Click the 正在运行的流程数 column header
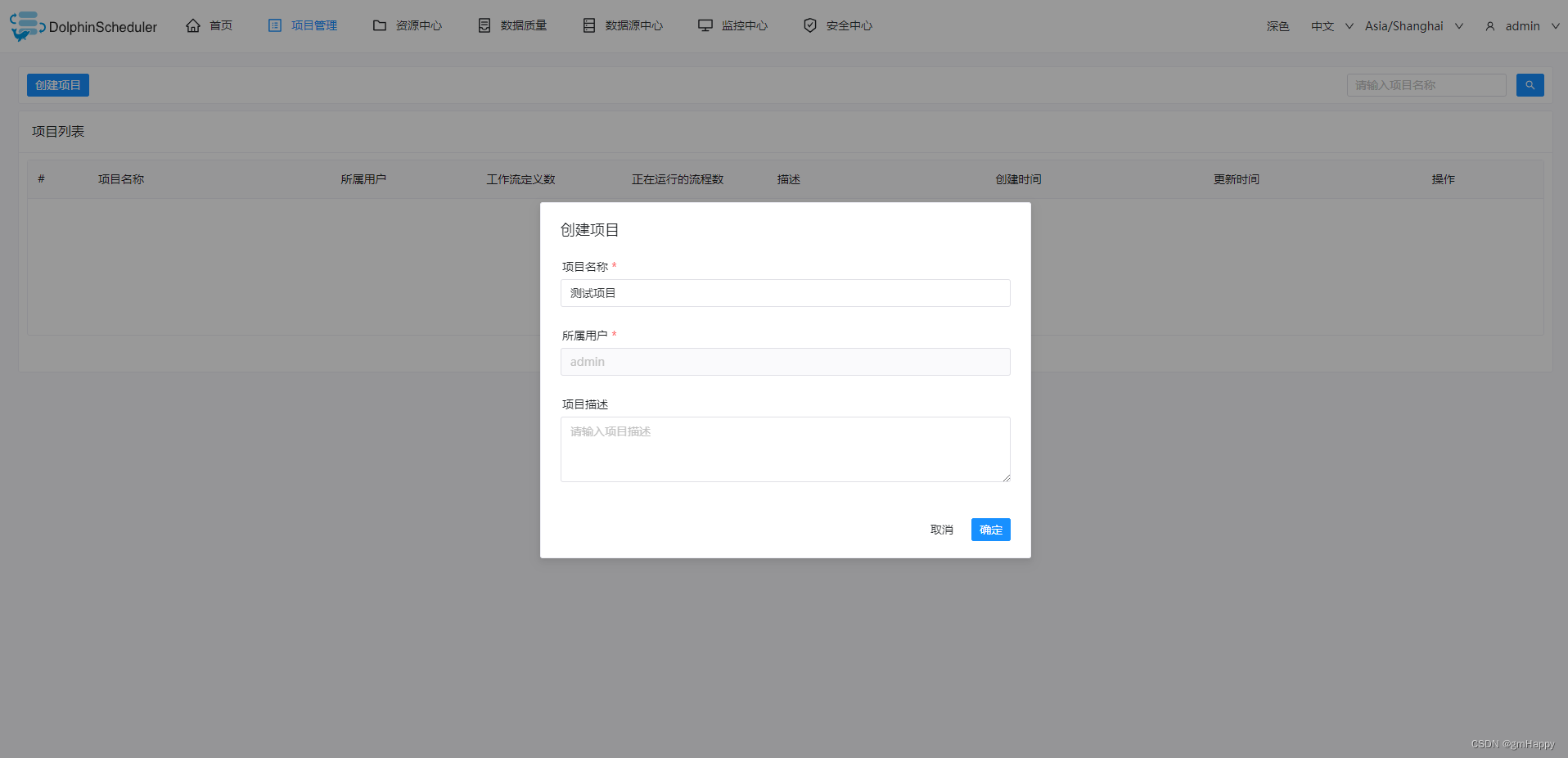The image size is (1568, 758). [x=678, y=179]
